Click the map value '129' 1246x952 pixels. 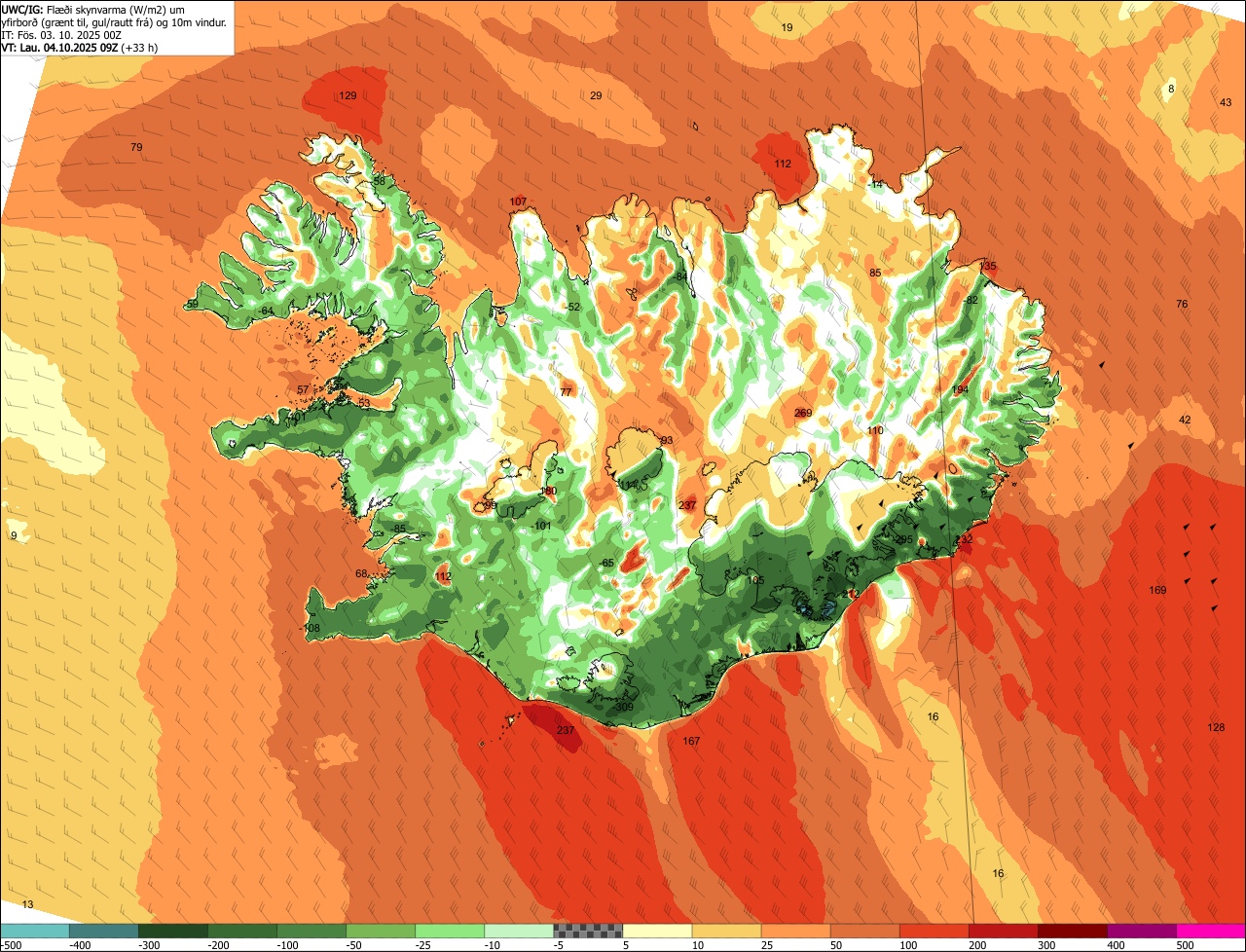click(x=348, y=95)
